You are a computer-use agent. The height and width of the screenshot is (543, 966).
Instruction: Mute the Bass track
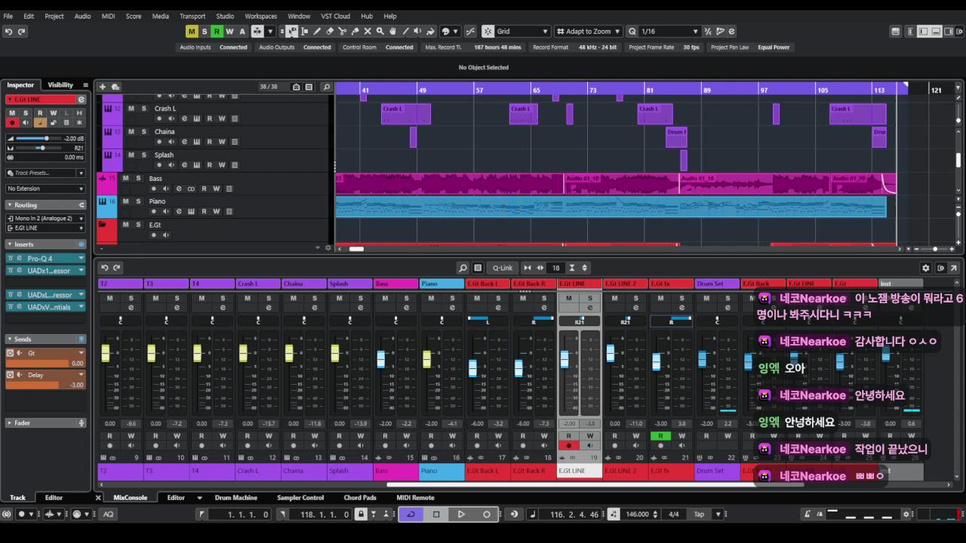(x=126, y=178)
